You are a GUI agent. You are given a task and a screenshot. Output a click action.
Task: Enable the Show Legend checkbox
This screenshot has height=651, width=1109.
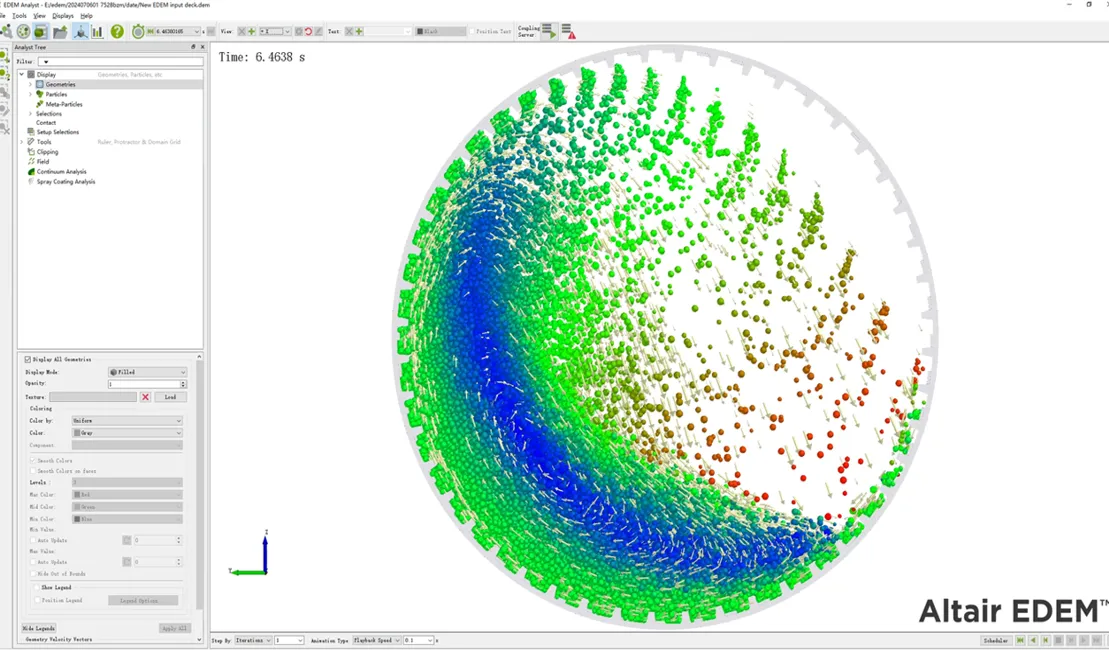(38, 588)
